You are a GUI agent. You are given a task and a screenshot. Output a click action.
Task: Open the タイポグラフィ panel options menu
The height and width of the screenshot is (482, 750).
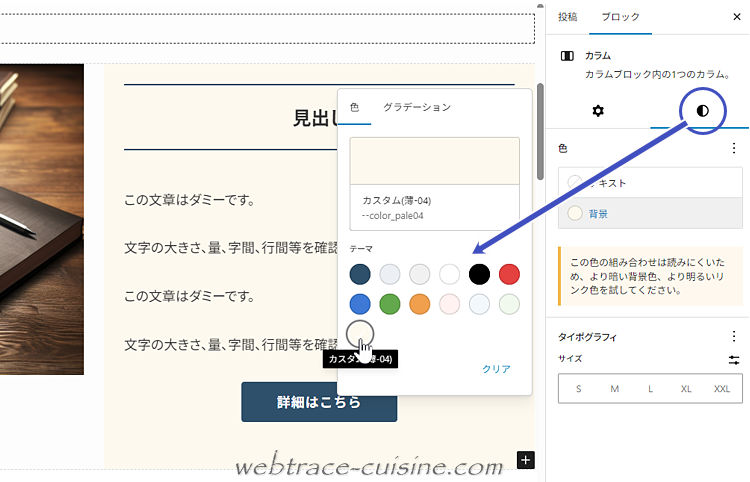pos(734,336)
